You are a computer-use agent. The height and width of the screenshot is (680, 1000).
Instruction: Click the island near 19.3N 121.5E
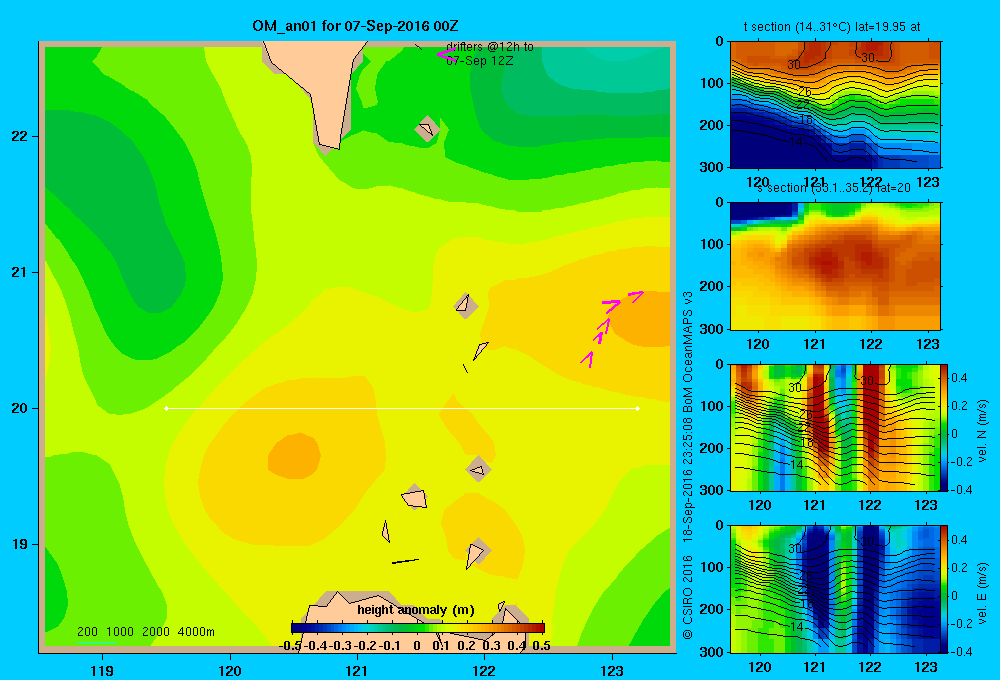point(414,497)
